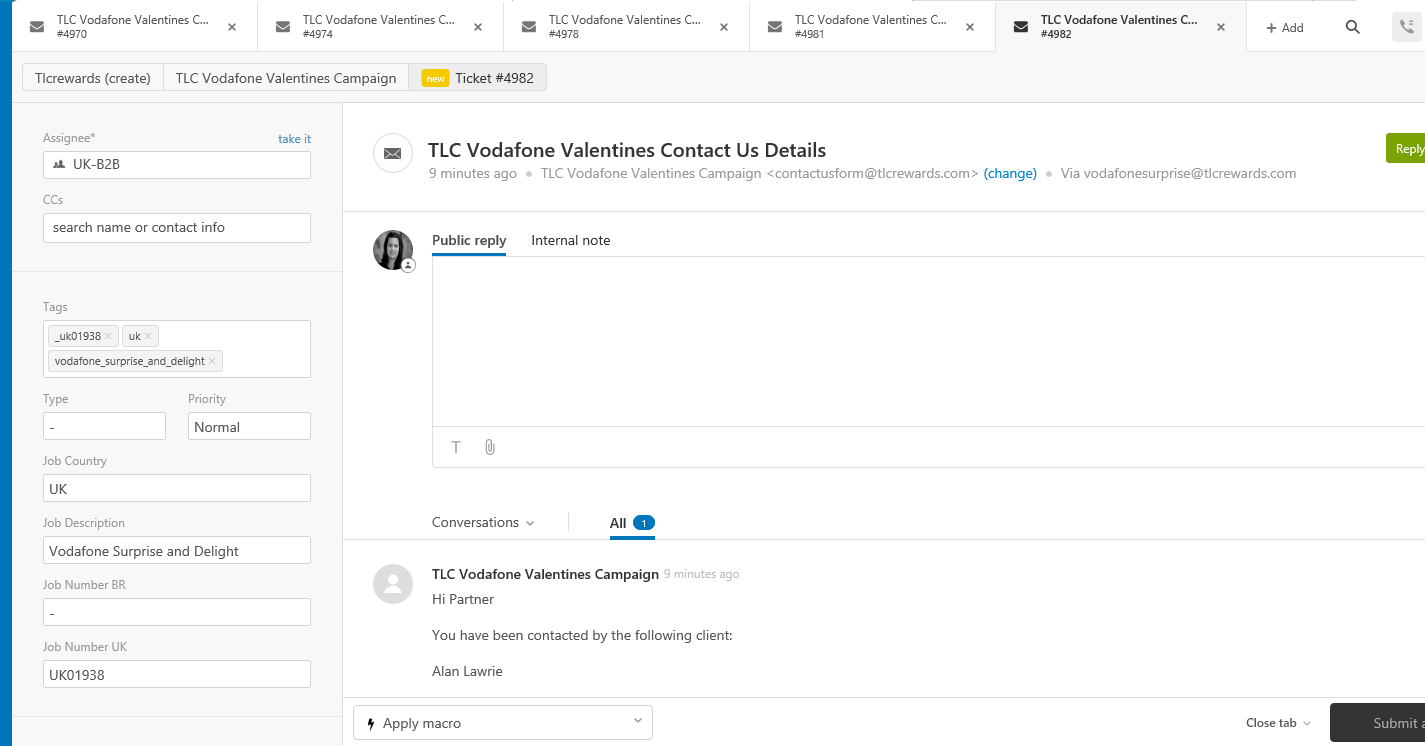Remove the vodafone_surprise_and_delight tag
The width and height of the screenshot is (1425, 746).
tap(212, 361)
